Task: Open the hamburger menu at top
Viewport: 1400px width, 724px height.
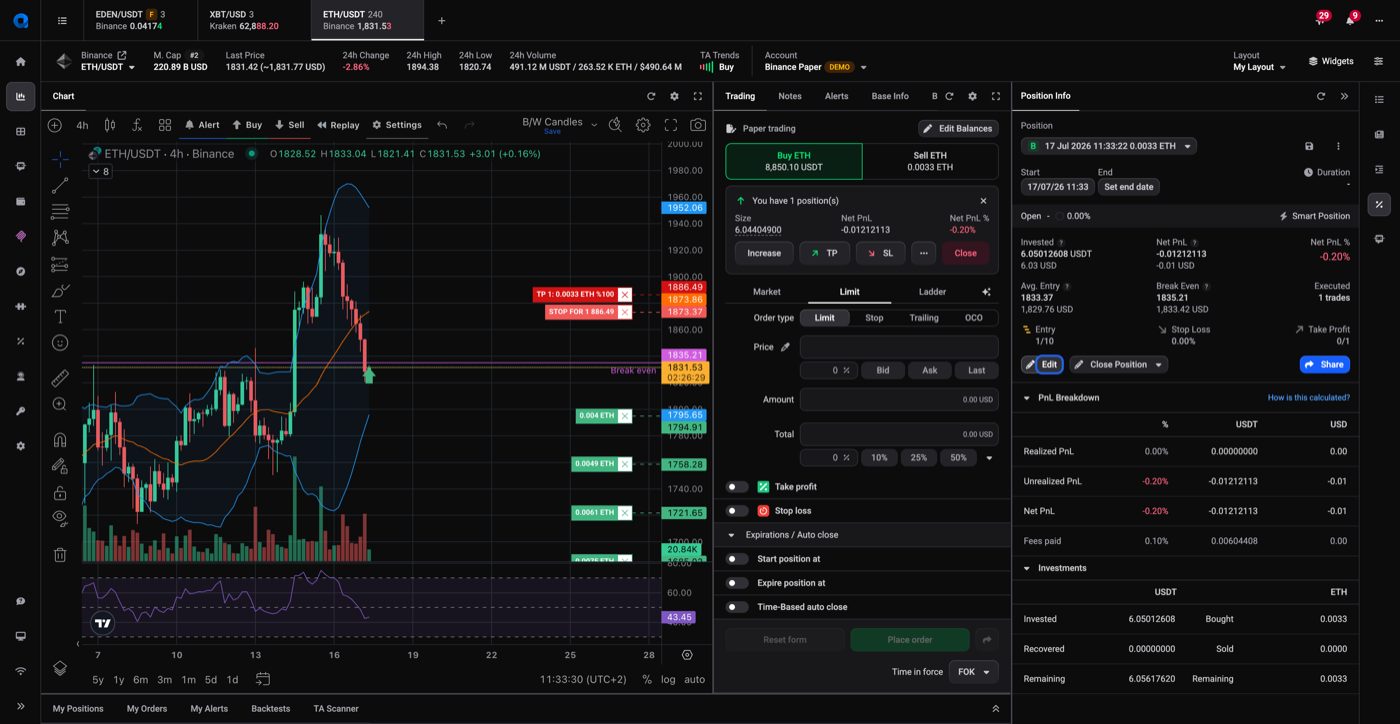Action: tap(62, 20)
